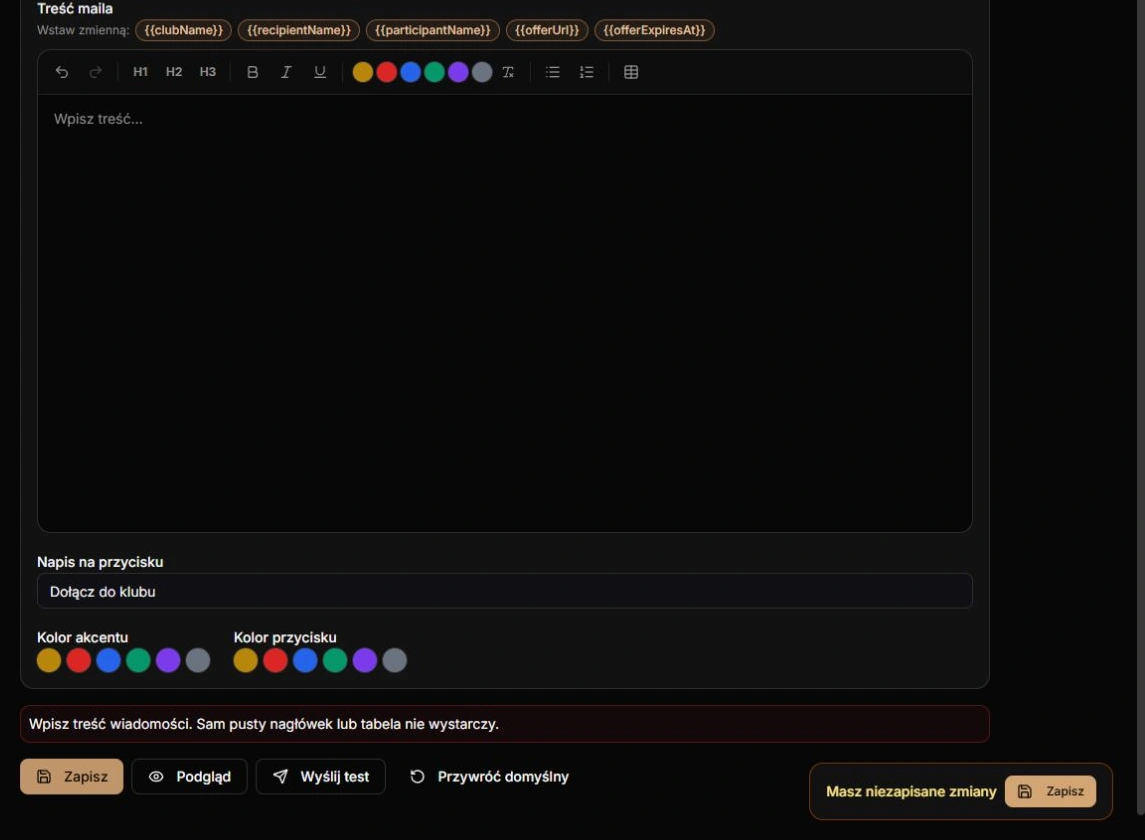The height and width of the screenshot is (840, 1145).
Task: Restore defaults via Przywróć domyślny
Action: coord(489,776)
